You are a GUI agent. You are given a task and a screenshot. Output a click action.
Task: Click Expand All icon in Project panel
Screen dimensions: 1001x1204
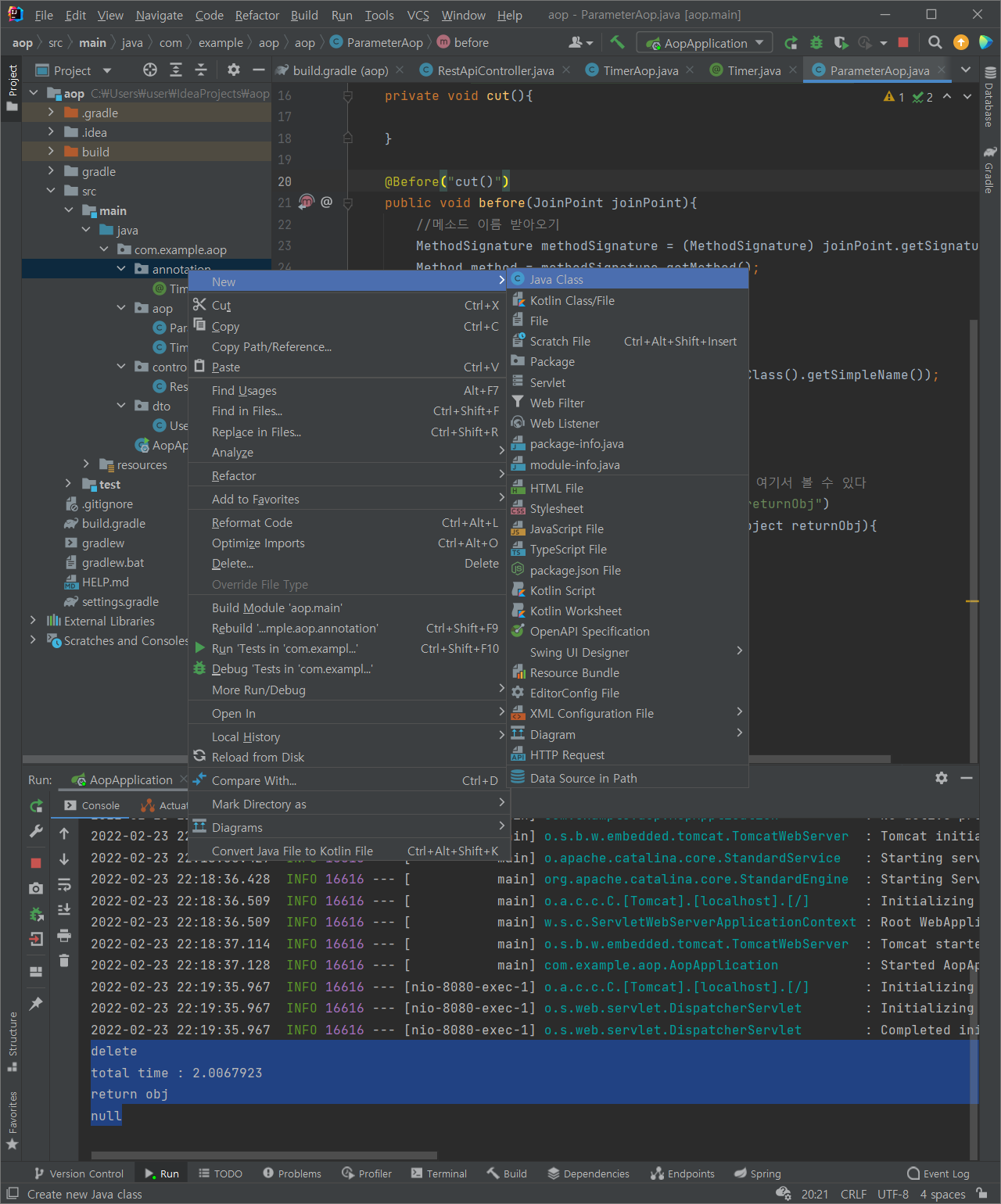pos(176,70)
